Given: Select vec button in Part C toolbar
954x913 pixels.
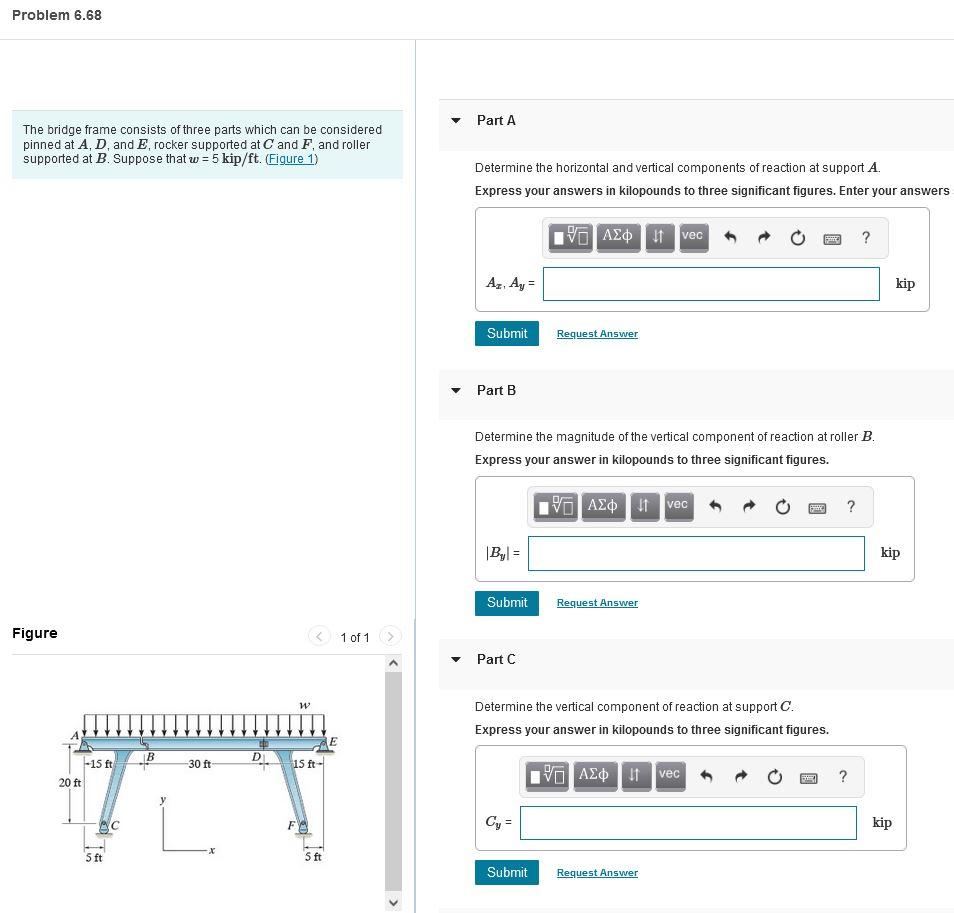Looking at the screenshot, I should 669,776.
